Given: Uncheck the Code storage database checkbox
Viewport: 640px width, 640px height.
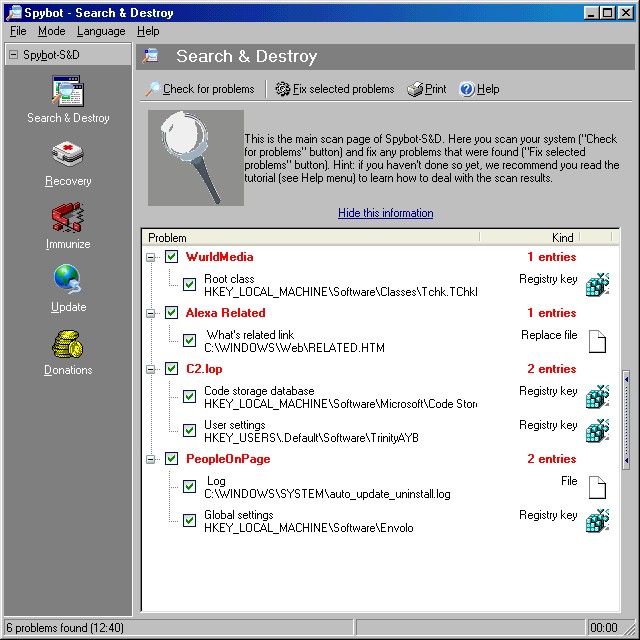Looking at the screenshot, I should pyautogui.click(x=189, y=396).
